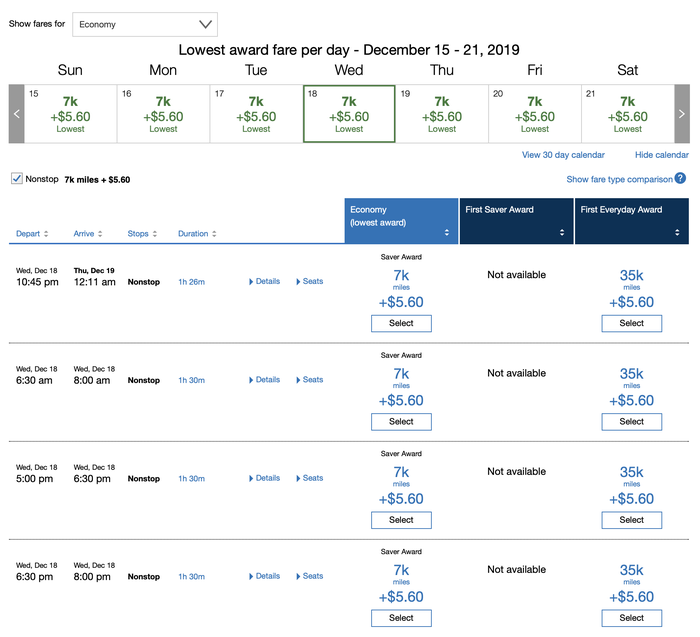Image resolution: width=700 pixels, height=637 pixels.
Task: Select 35k First Everyday award for 6:30 am flight
Action: [x=632, y=422]
